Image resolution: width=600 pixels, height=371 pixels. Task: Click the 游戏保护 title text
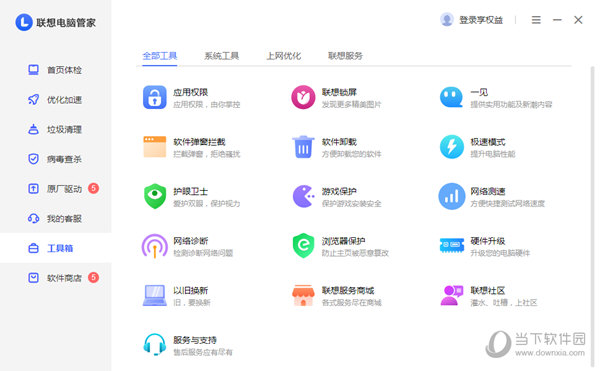coord(339,191)
